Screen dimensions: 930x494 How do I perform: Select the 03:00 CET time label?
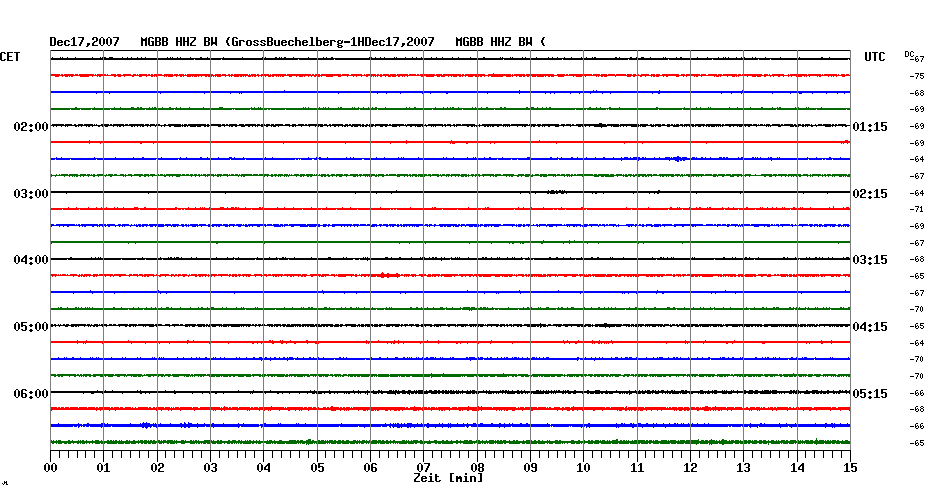(x=31, y=194)
